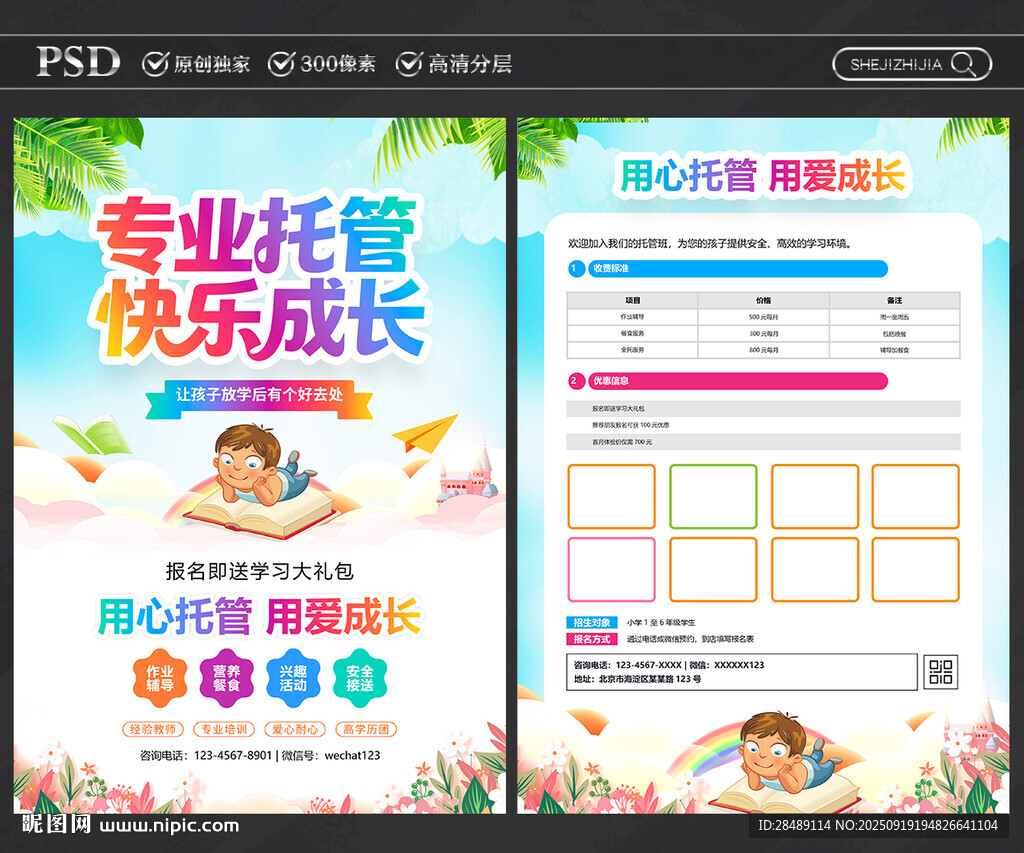Click the 专业培训 pill label
The height and width of the screenshot is (853, 1024).
coord(224,729)
